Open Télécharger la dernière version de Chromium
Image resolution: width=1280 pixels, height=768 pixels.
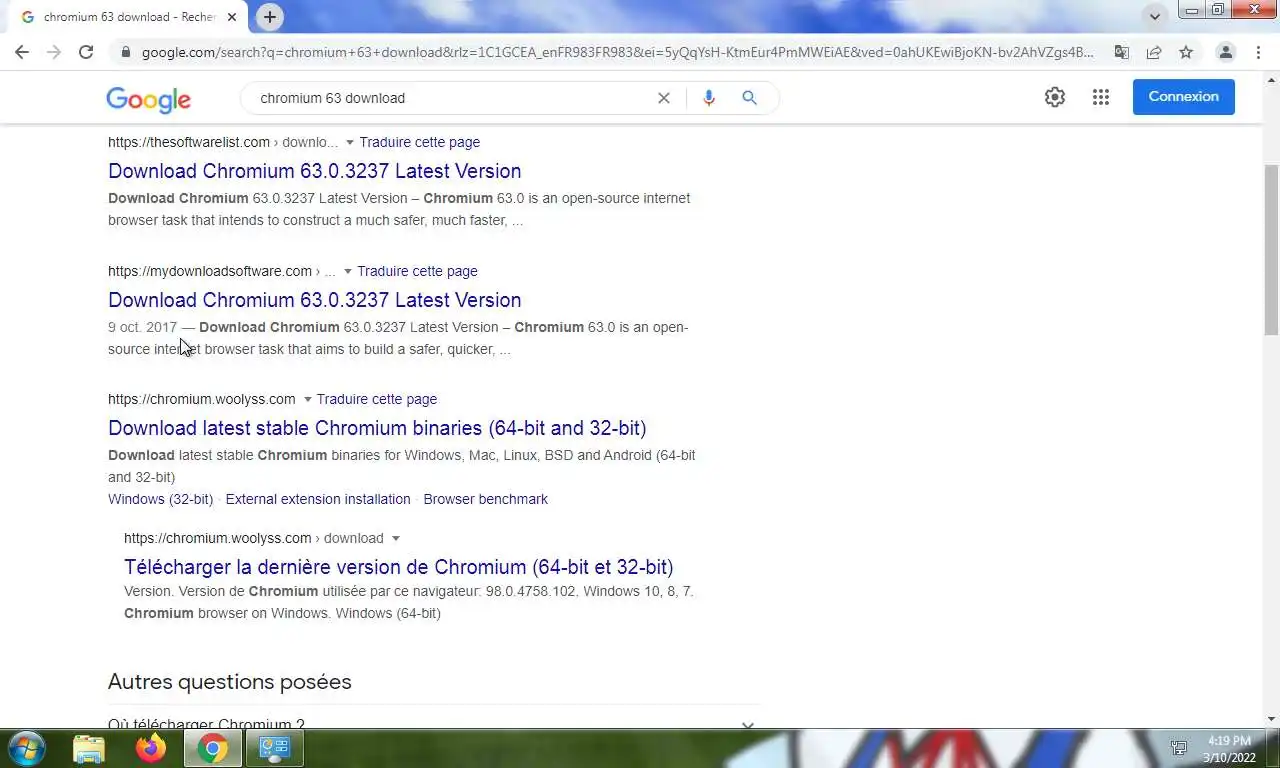tap(399, 567)
